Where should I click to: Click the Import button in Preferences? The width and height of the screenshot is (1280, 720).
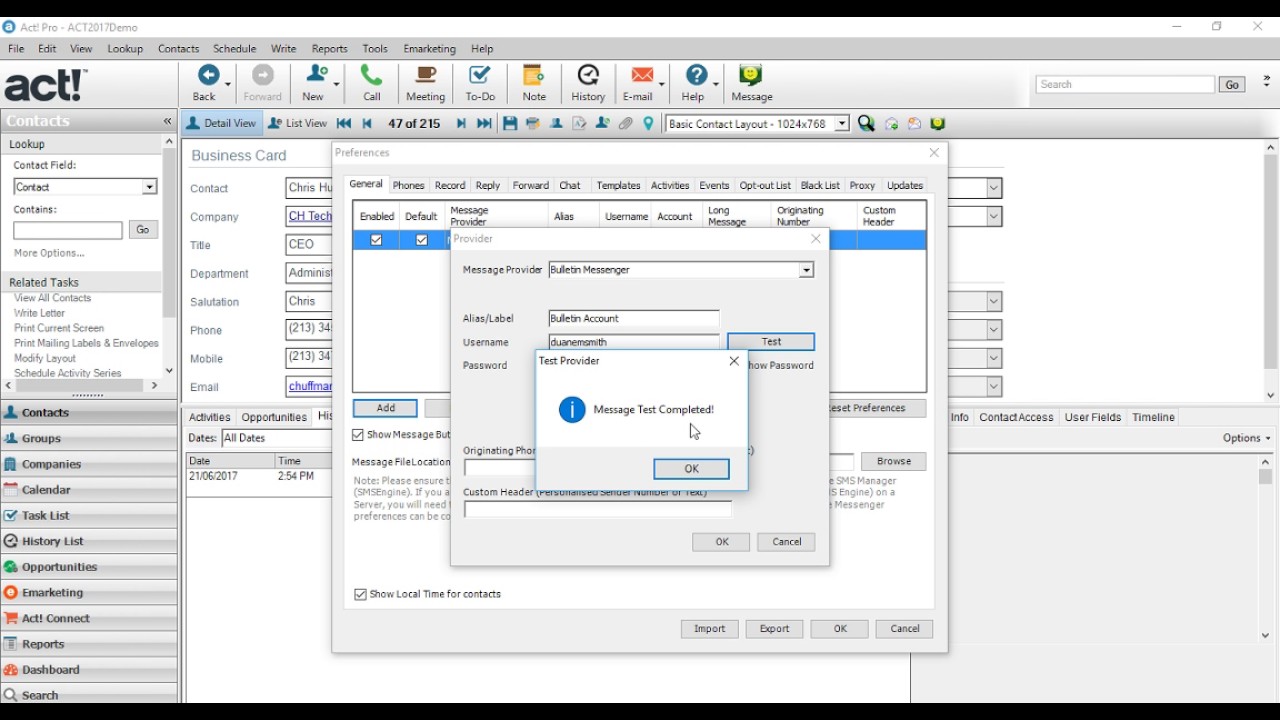(x=710, y=629)
